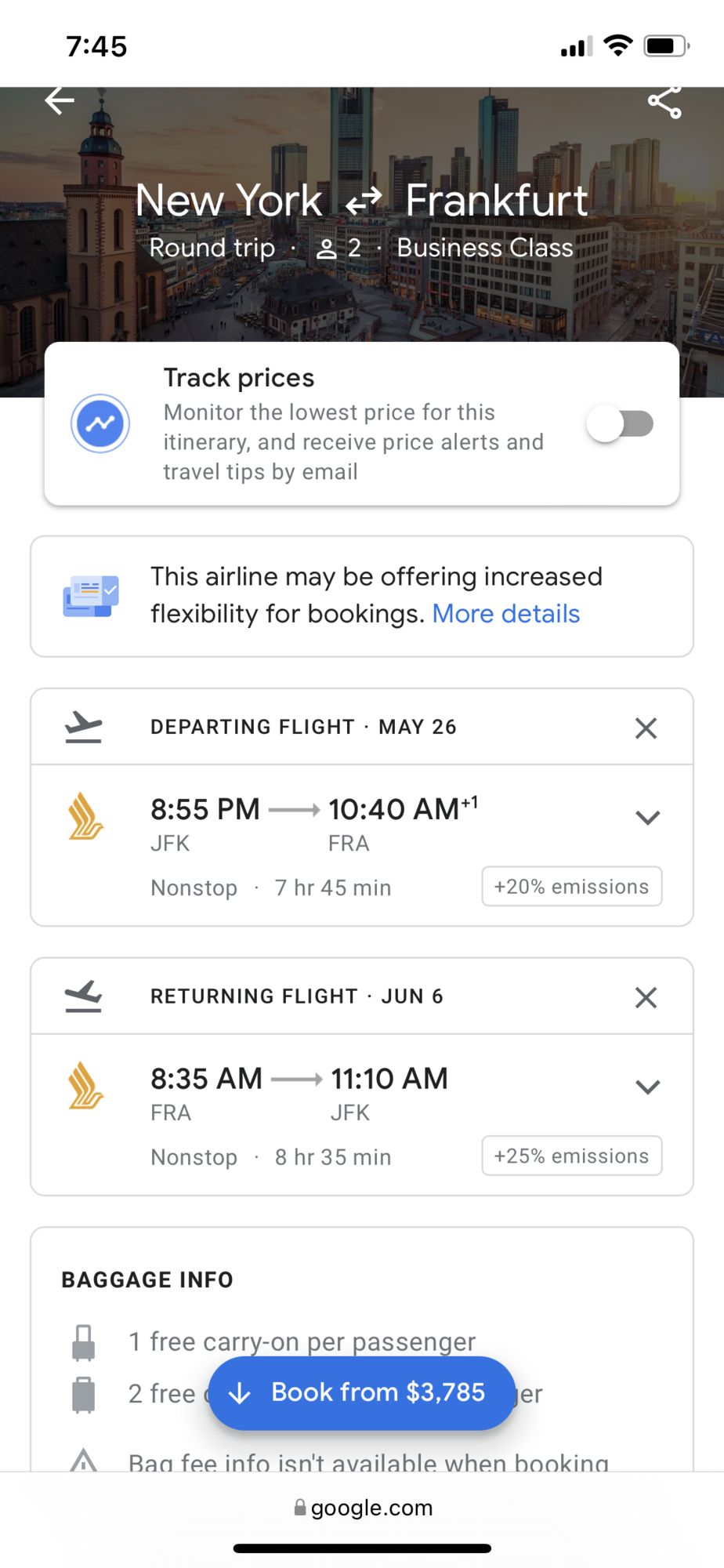Image resolution: width=724 pixels, height=1568 pixels.
Task: Click the +20% emissions badge
Action: [x=572, y=887]
